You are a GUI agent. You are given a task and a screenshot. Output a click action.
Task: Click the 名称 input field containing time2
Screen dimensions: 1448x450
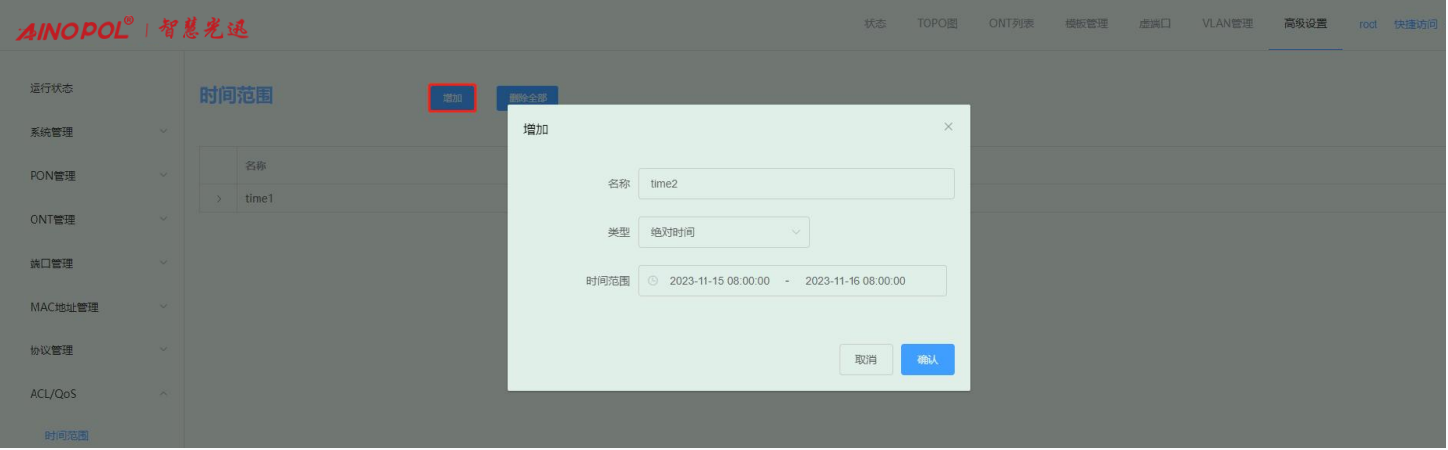[795, 184]
